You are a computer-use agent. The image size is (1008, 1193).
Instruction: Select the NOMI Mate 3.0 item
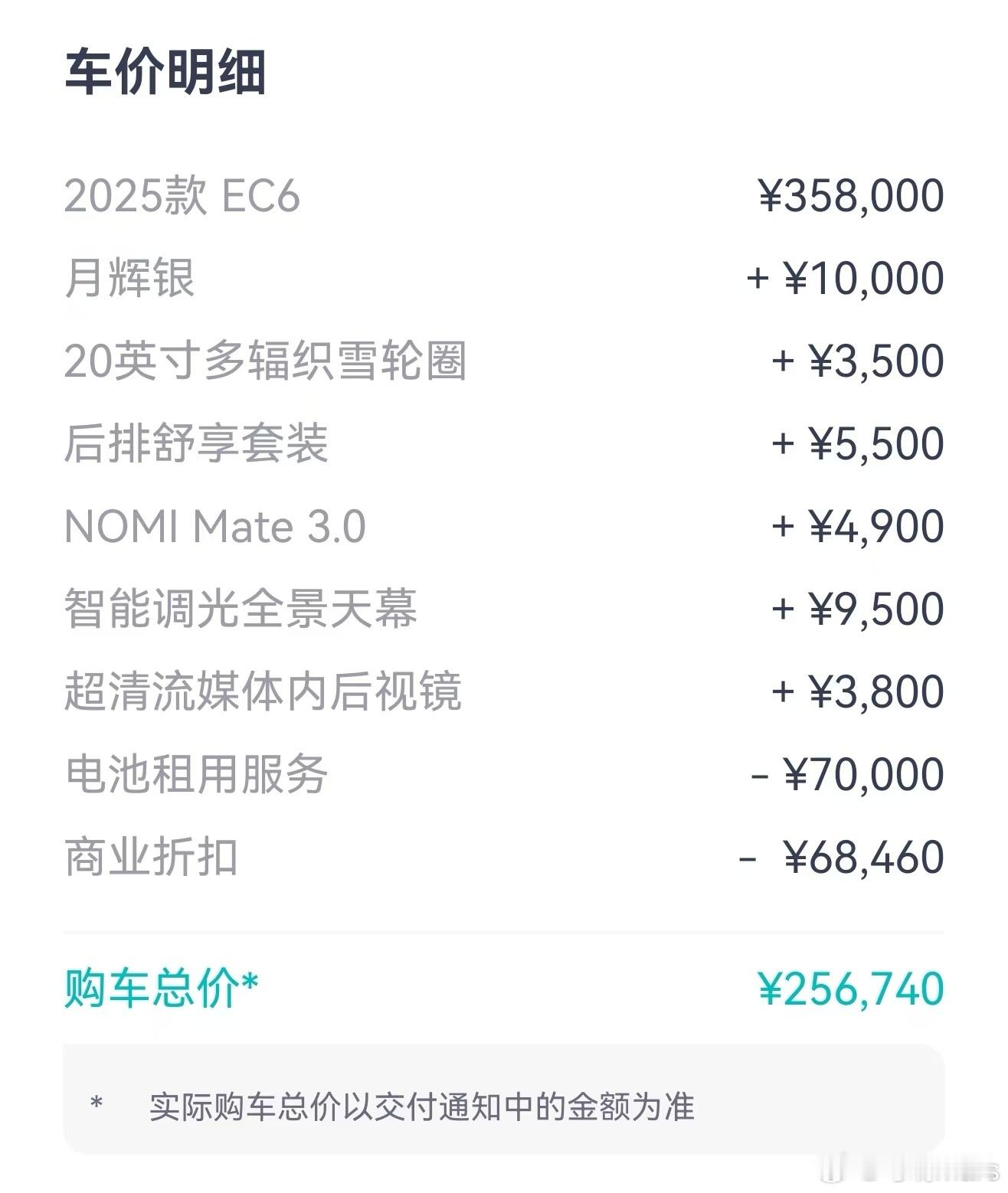click(x=215, y=527)
